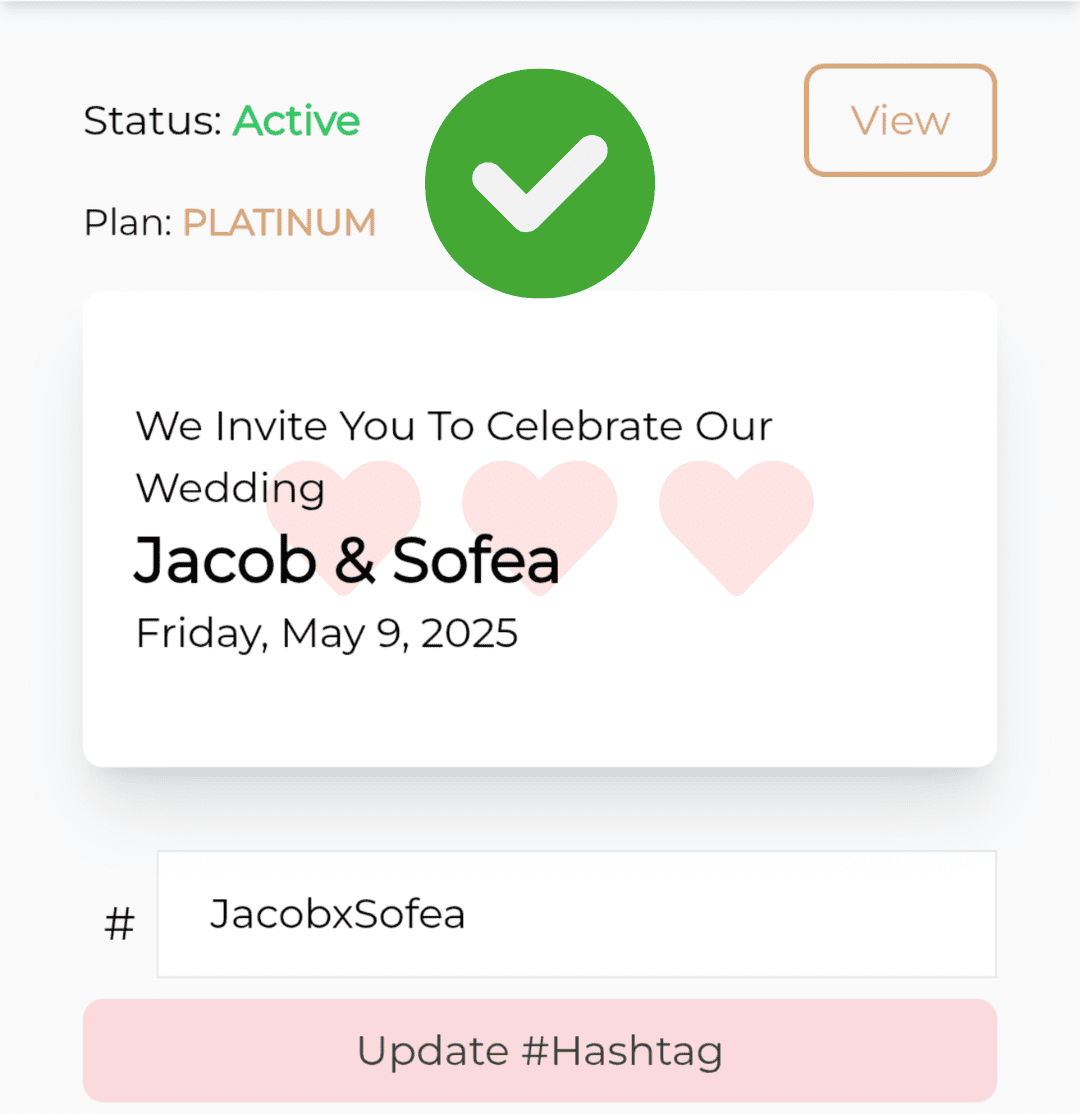Focus the JacobxSofea hashtag input field
The image size is (1080, 1114).
pyautogui.click(x=576, y=914)
